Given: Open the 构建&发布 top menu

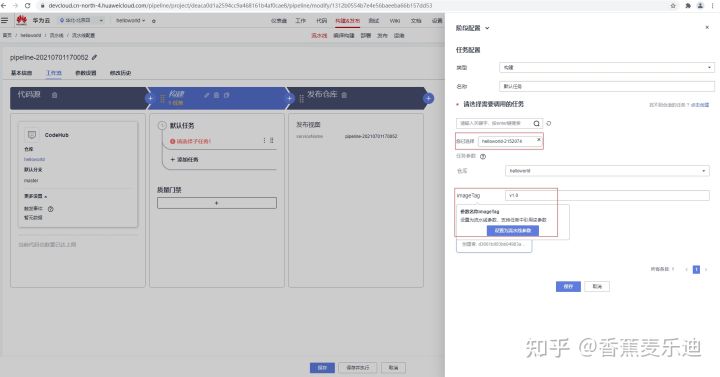Looking at the screenshot, I should coord(348,21).
